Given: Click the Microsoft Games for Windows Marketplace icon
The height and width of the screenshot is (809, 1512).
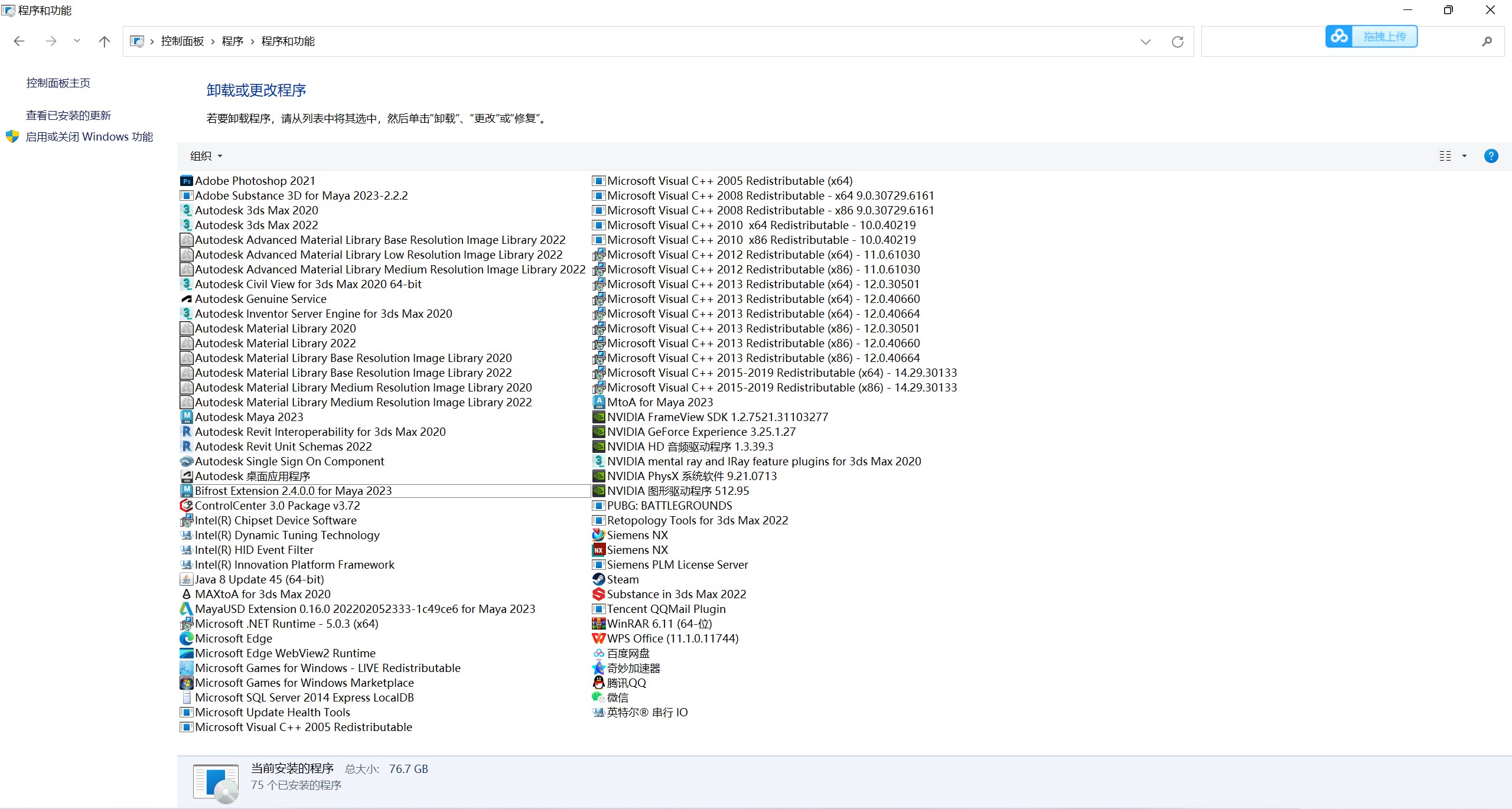Looking at the screenshot, I should coord(186,683).
